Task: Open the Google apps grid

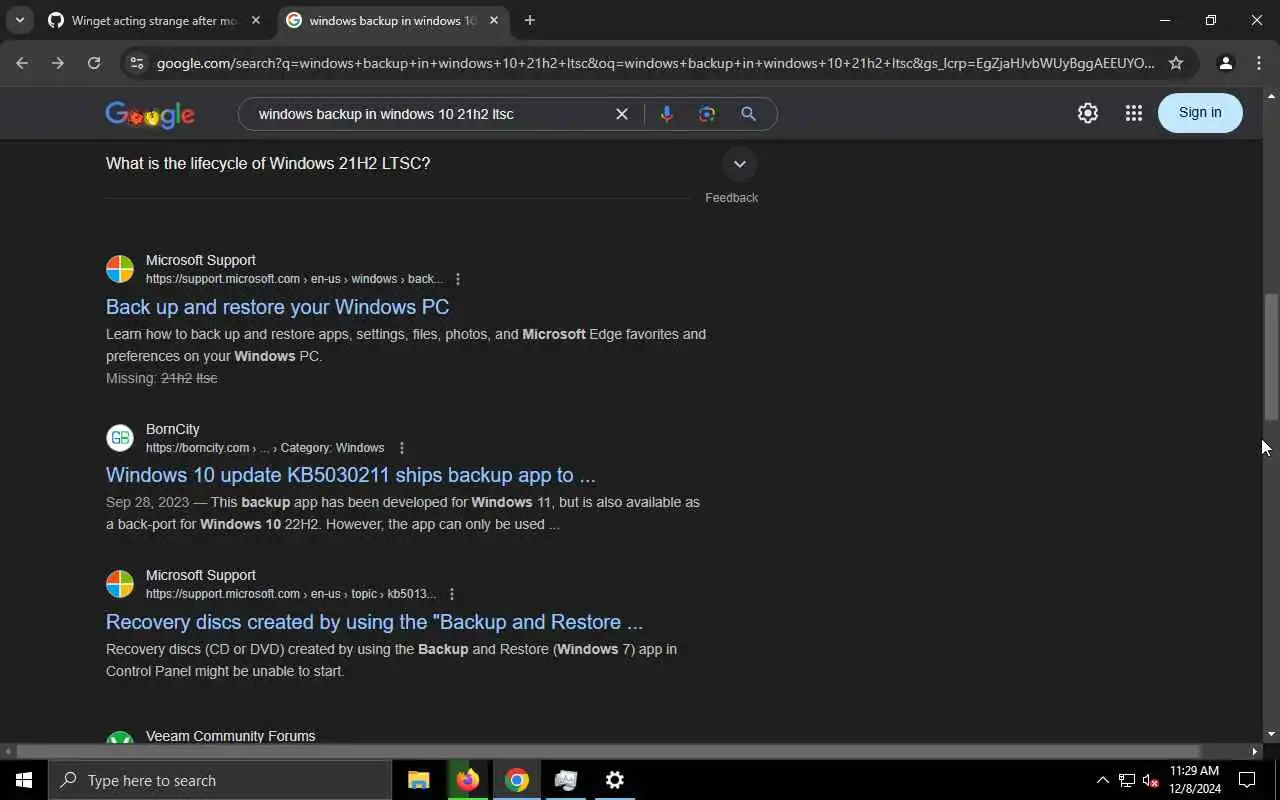Action: (1133, 113)
